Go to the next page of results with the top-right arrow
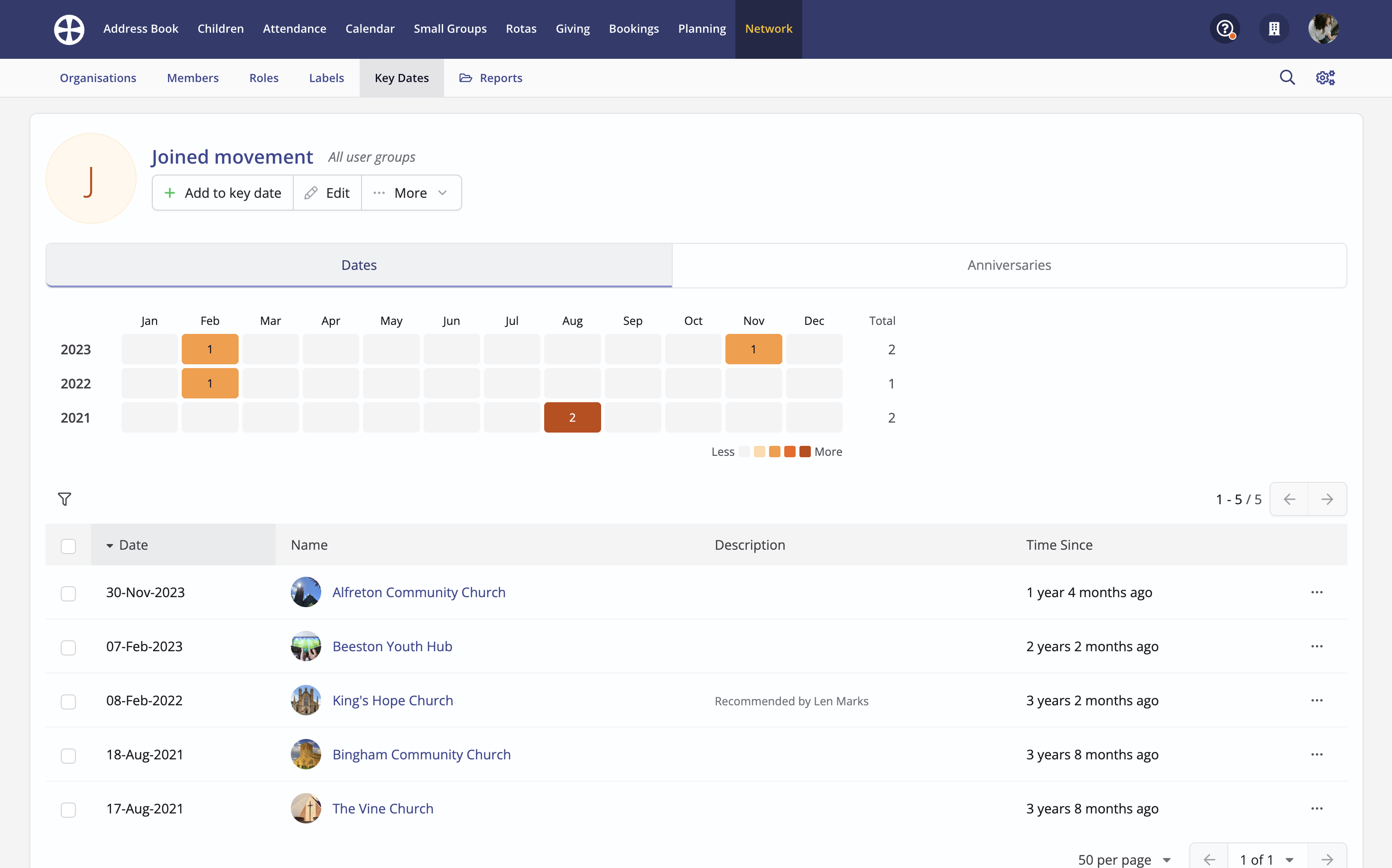This screenshot has height=868, width=1392. click(1327, 499)
